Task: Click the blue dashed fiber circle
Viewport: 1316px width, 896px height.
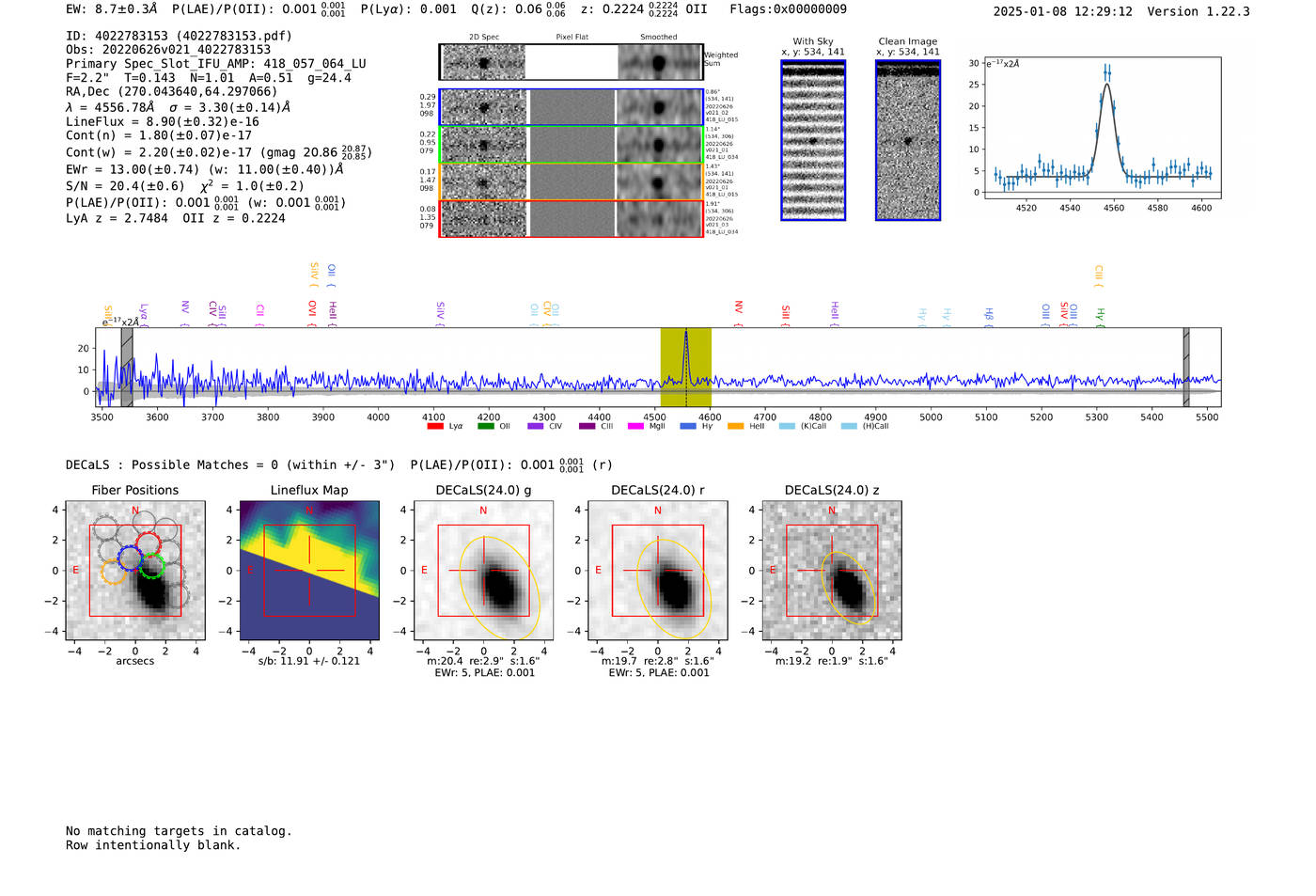Action: [x=130, y=558]
